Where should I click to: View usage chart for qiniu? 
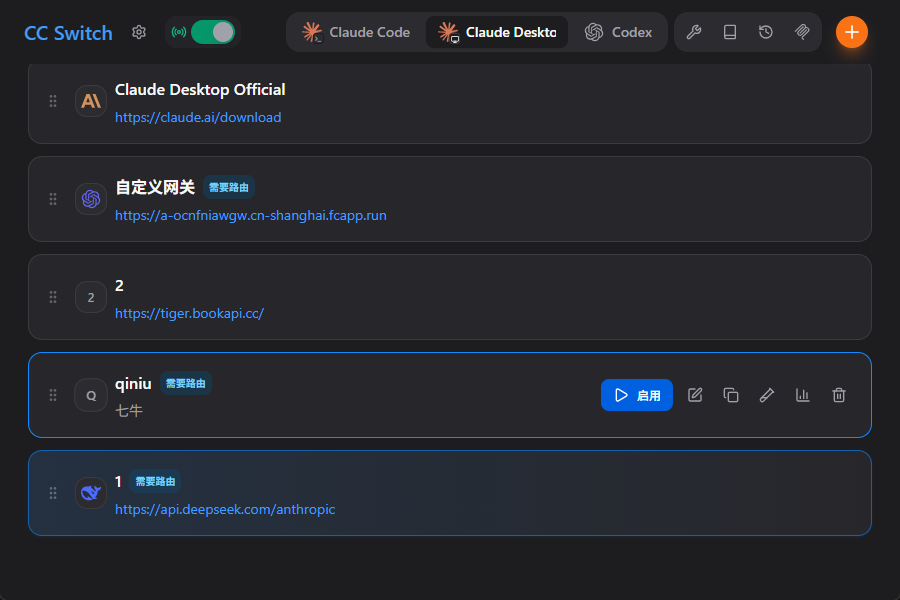coord(802,395)
